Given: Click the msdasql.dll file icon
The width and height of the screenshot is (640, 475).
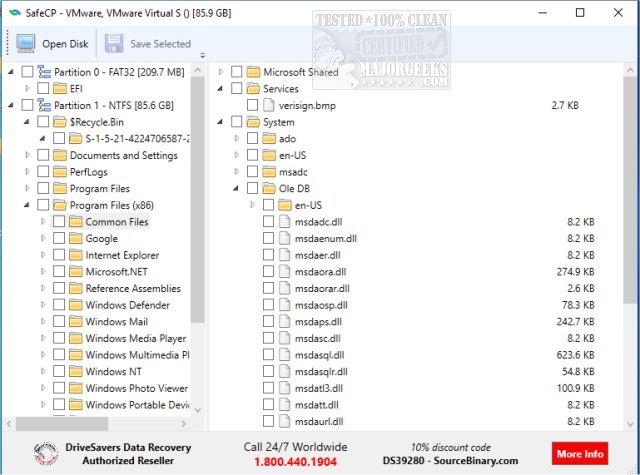Looking at the screenshot, I should coord(284,355).
